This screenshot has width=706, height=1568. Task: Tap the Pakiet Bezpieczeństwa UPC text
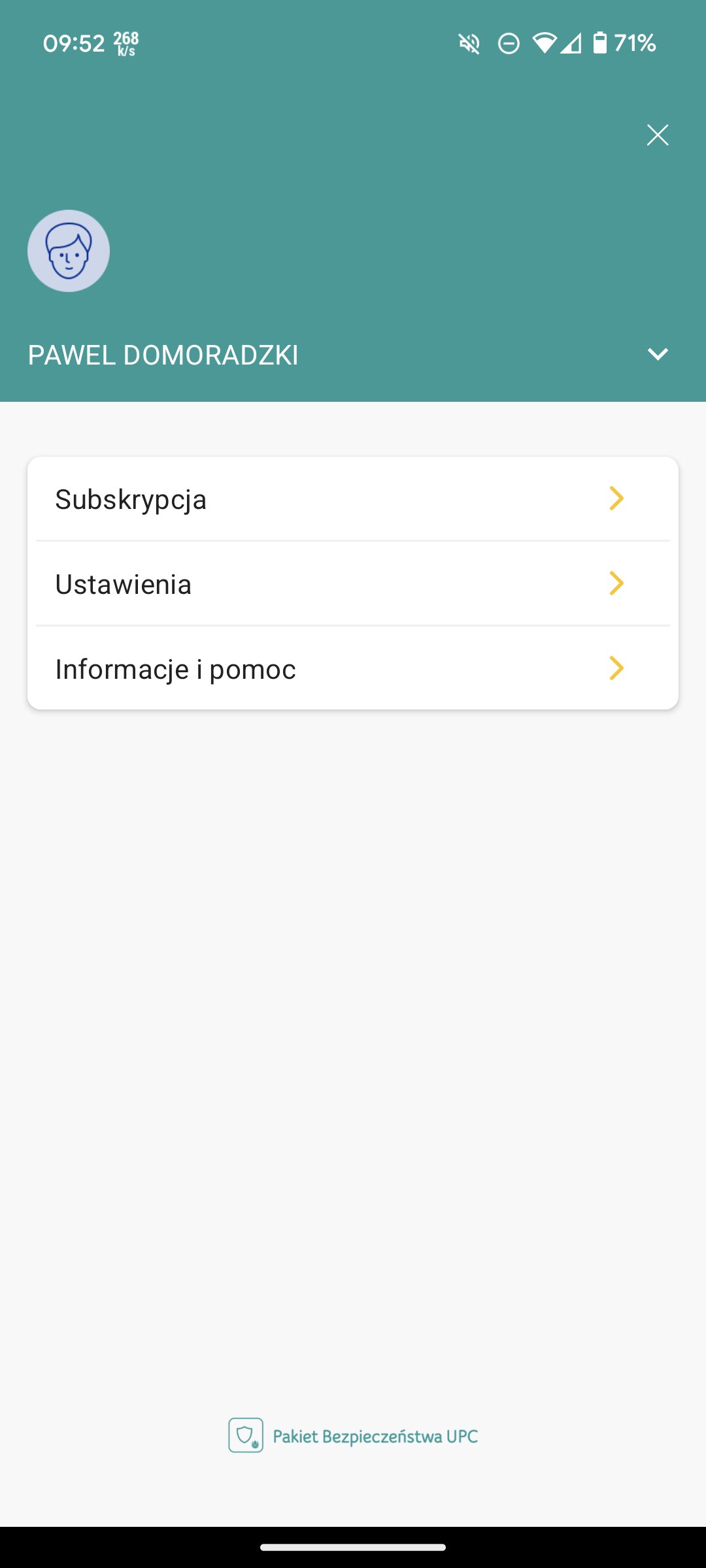[x=375, y=1437]
